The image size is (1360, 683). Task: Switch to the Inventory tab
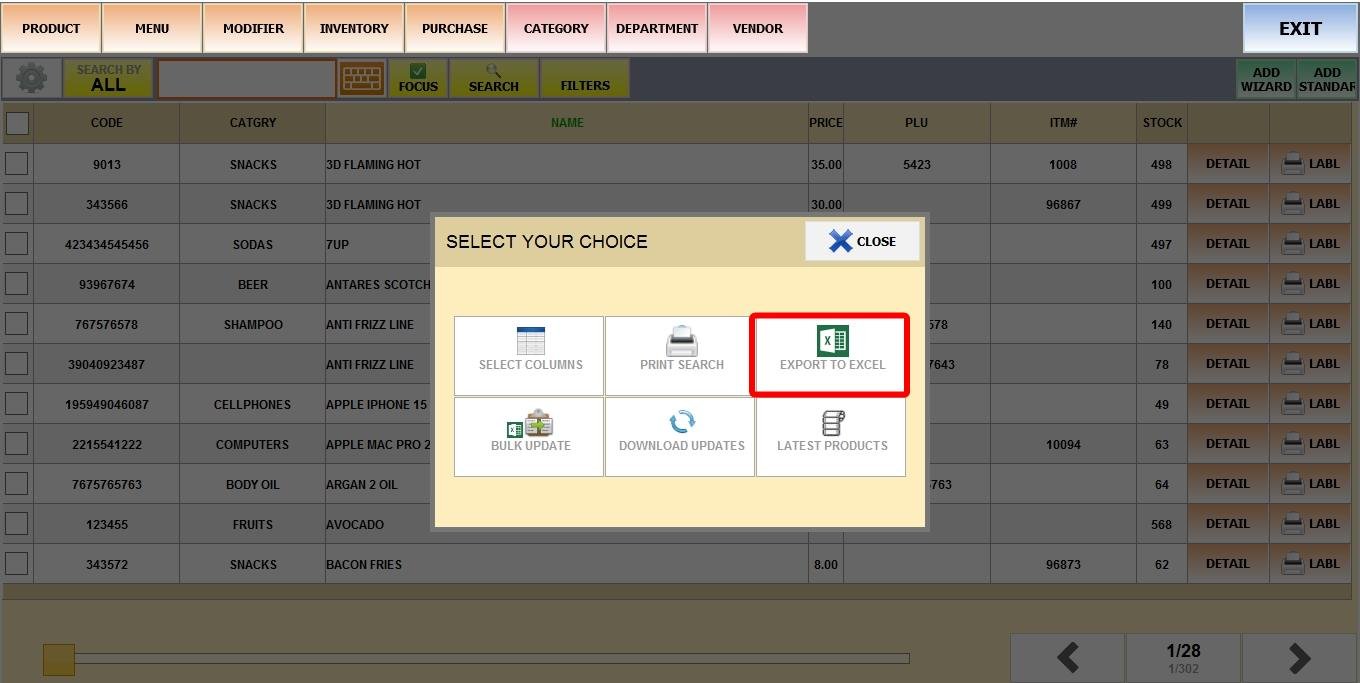354,28
